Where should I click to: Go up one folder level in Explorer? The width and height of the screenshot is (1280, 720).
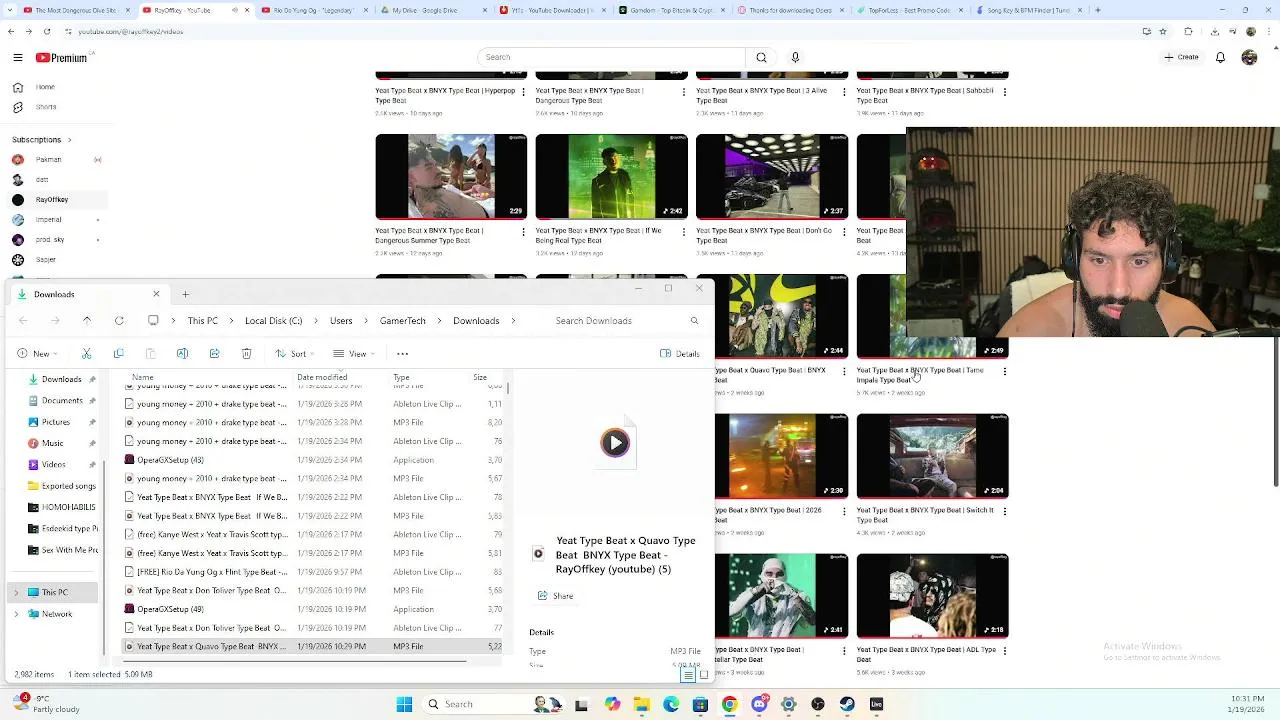click(87, 321)
